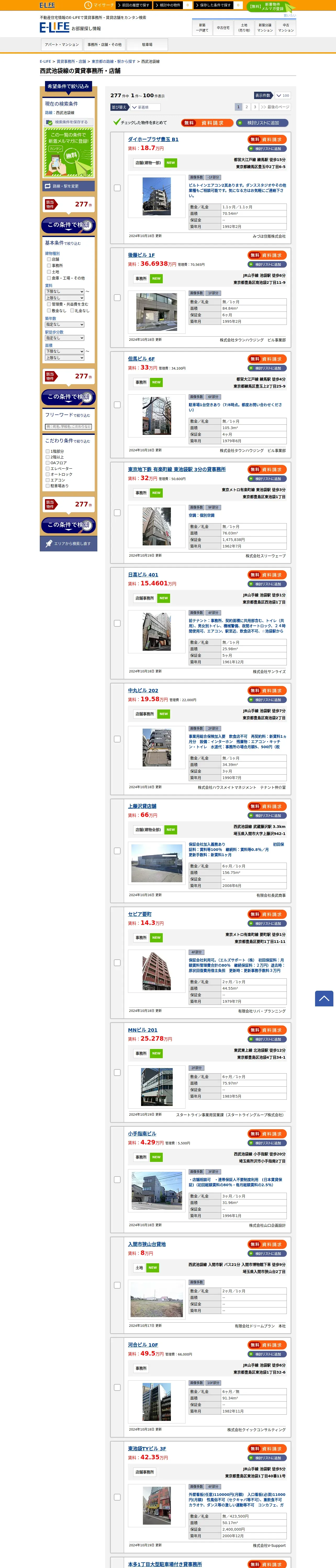Enable 管理費・共益費を含む checkbox
Image resolution: width=336 pixels, height=1568 pixels.
[49, 304]
